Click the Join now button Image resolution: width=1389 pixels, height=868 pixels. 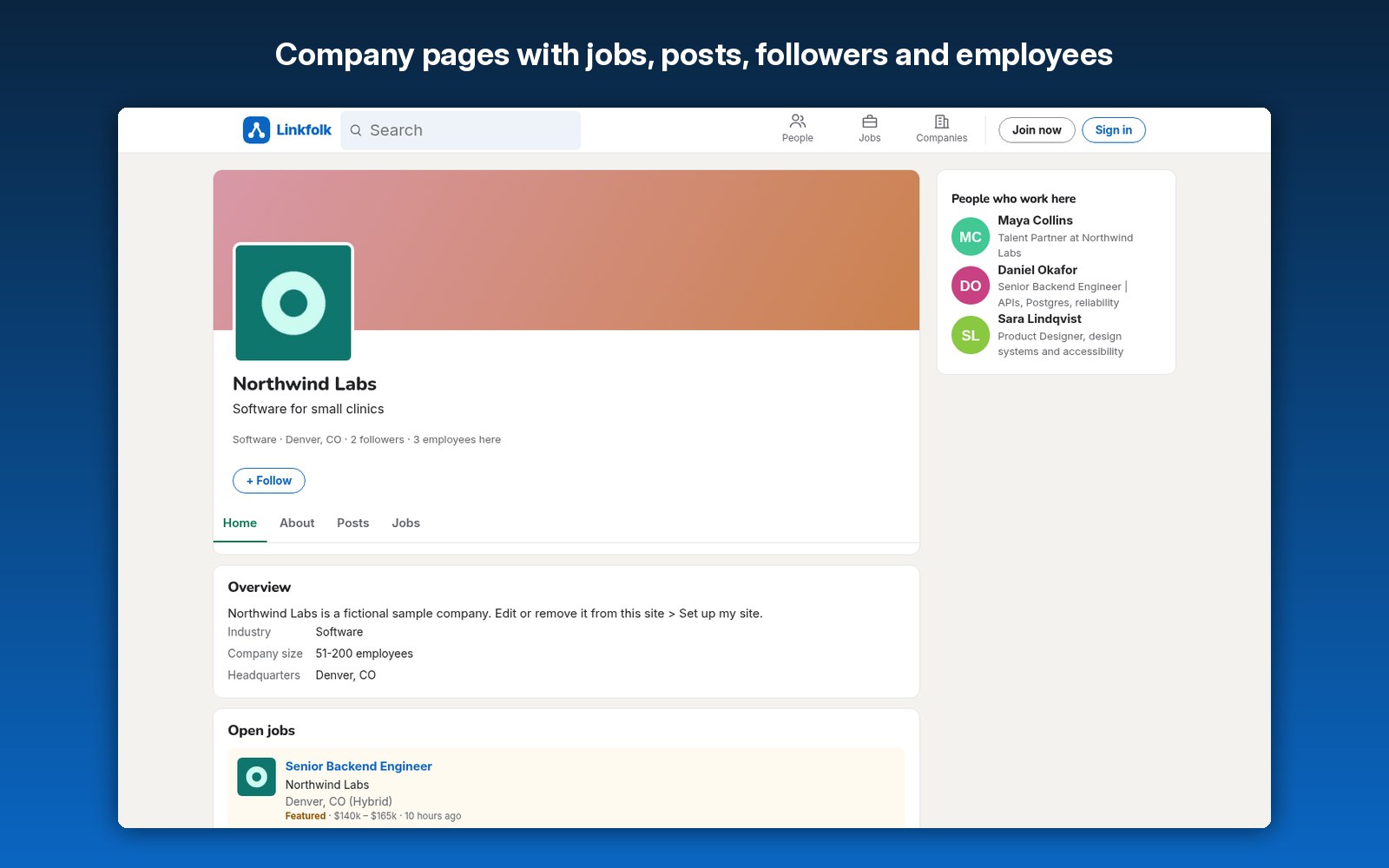[x=1037, y=130]
